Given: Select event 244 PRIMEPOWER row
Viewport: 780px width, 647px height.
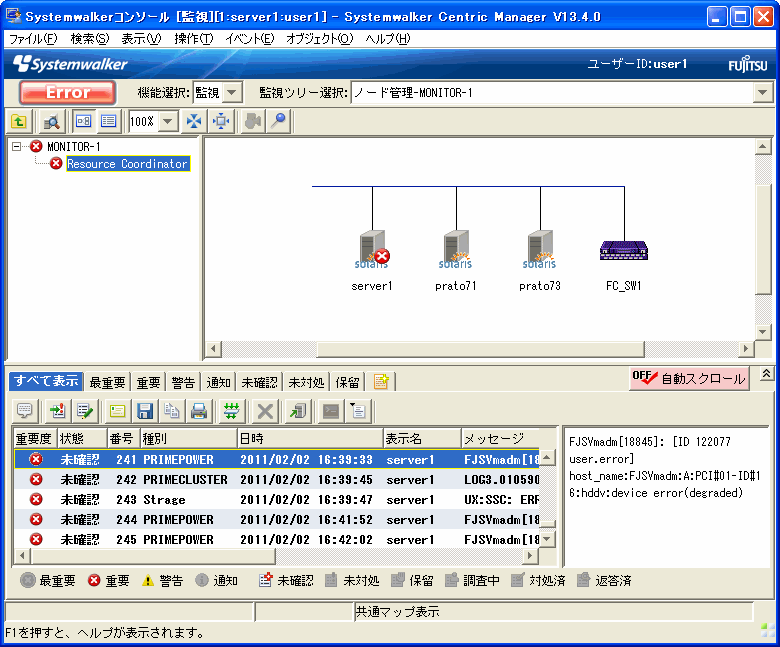Looking at the screenshot, I should click(277, 519).
